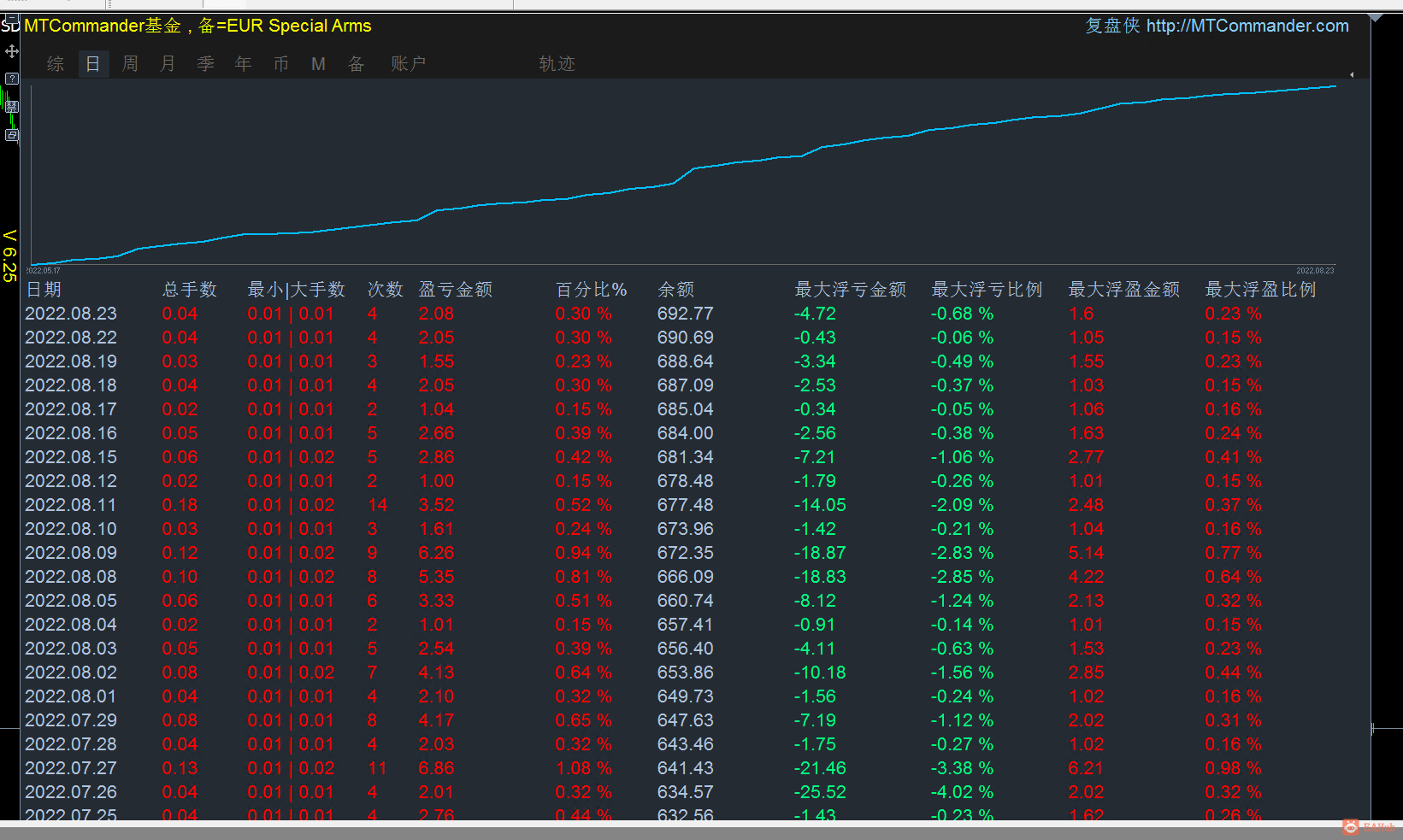This screenshot has width=1403, height=840.
Task: Select the M tab
Action: click(x=318, y=64)
